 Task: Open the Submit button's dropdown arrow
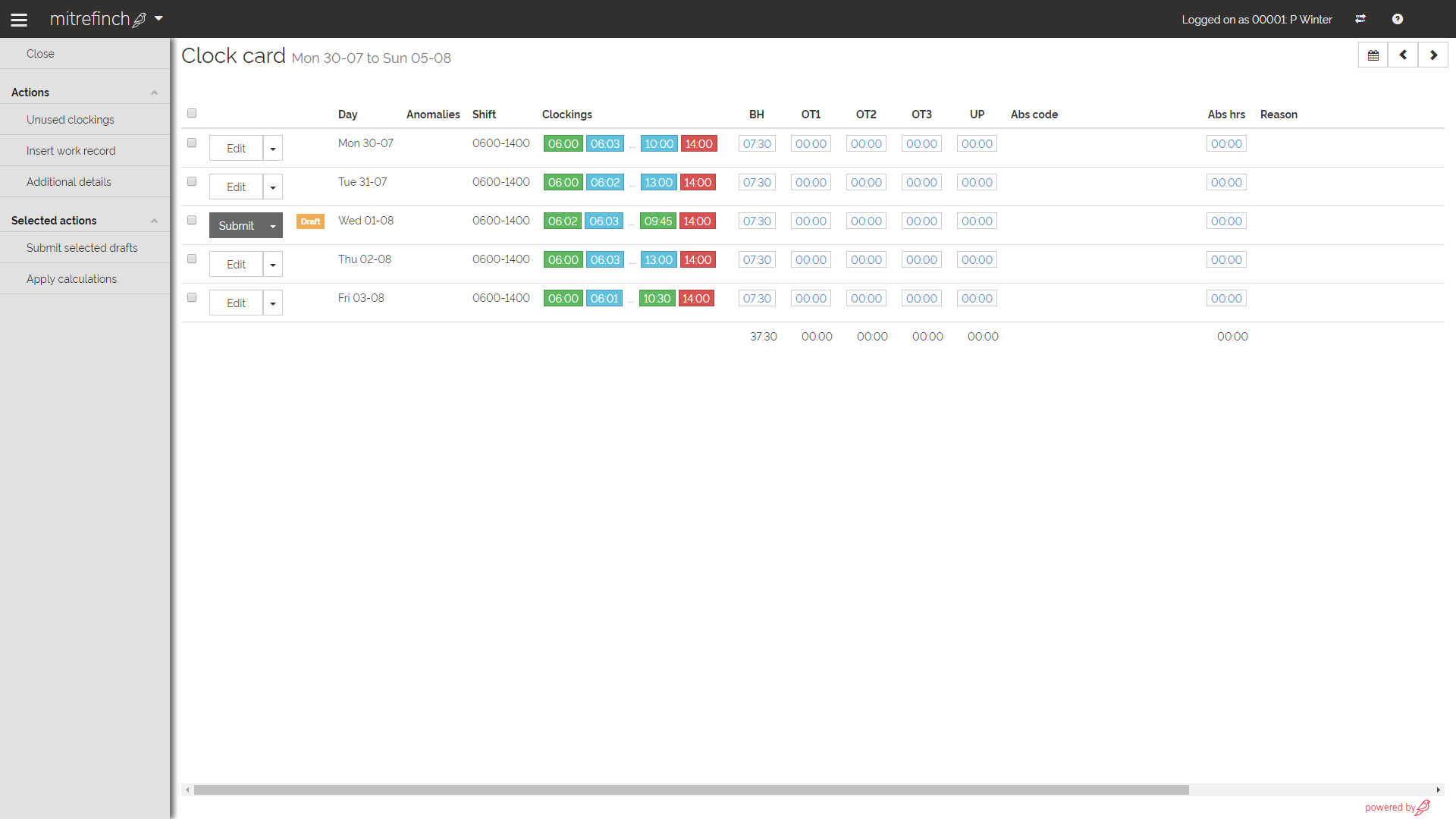click(272, 225)
